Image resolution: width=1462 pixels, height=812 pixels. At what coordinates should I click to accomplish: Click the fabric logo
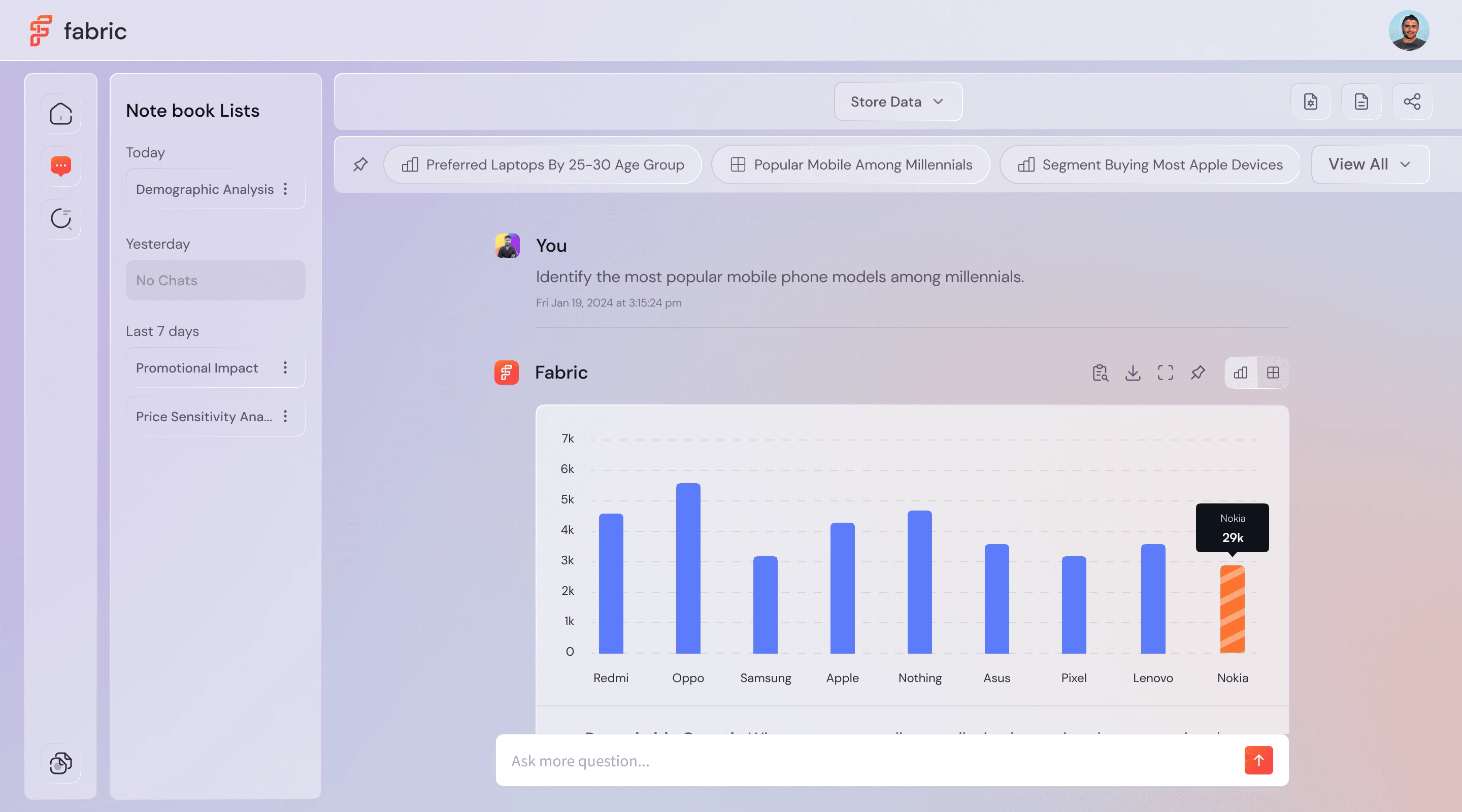78,30
